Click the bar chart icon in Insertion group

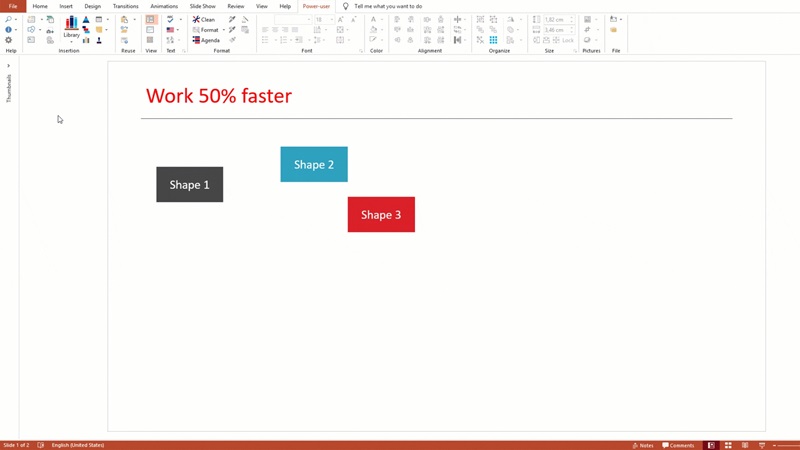click(x=86, y=40)
